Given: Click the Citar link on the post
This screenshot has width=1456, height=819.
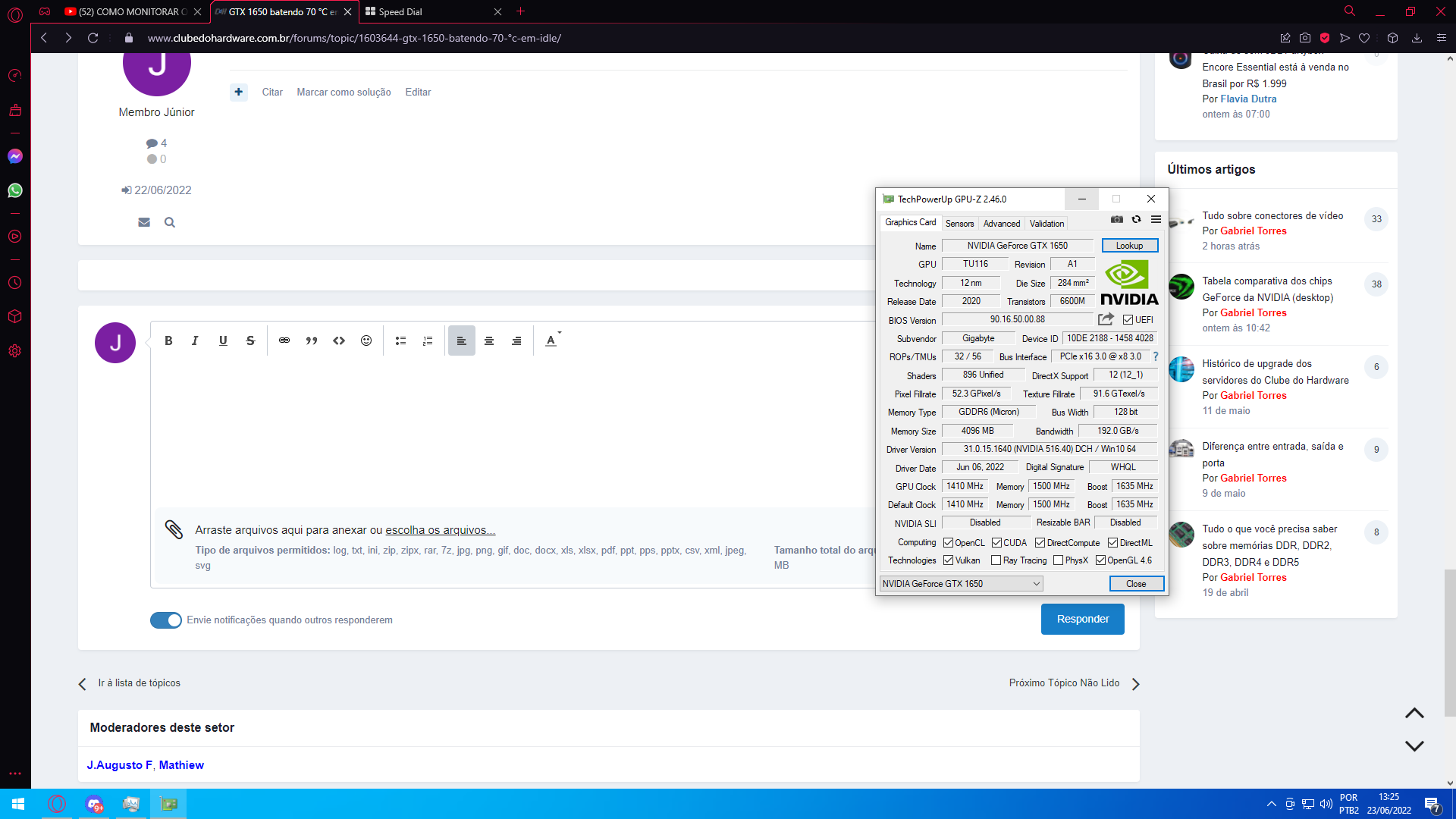Looking at the screenshot, I should [x=272, y=92].
